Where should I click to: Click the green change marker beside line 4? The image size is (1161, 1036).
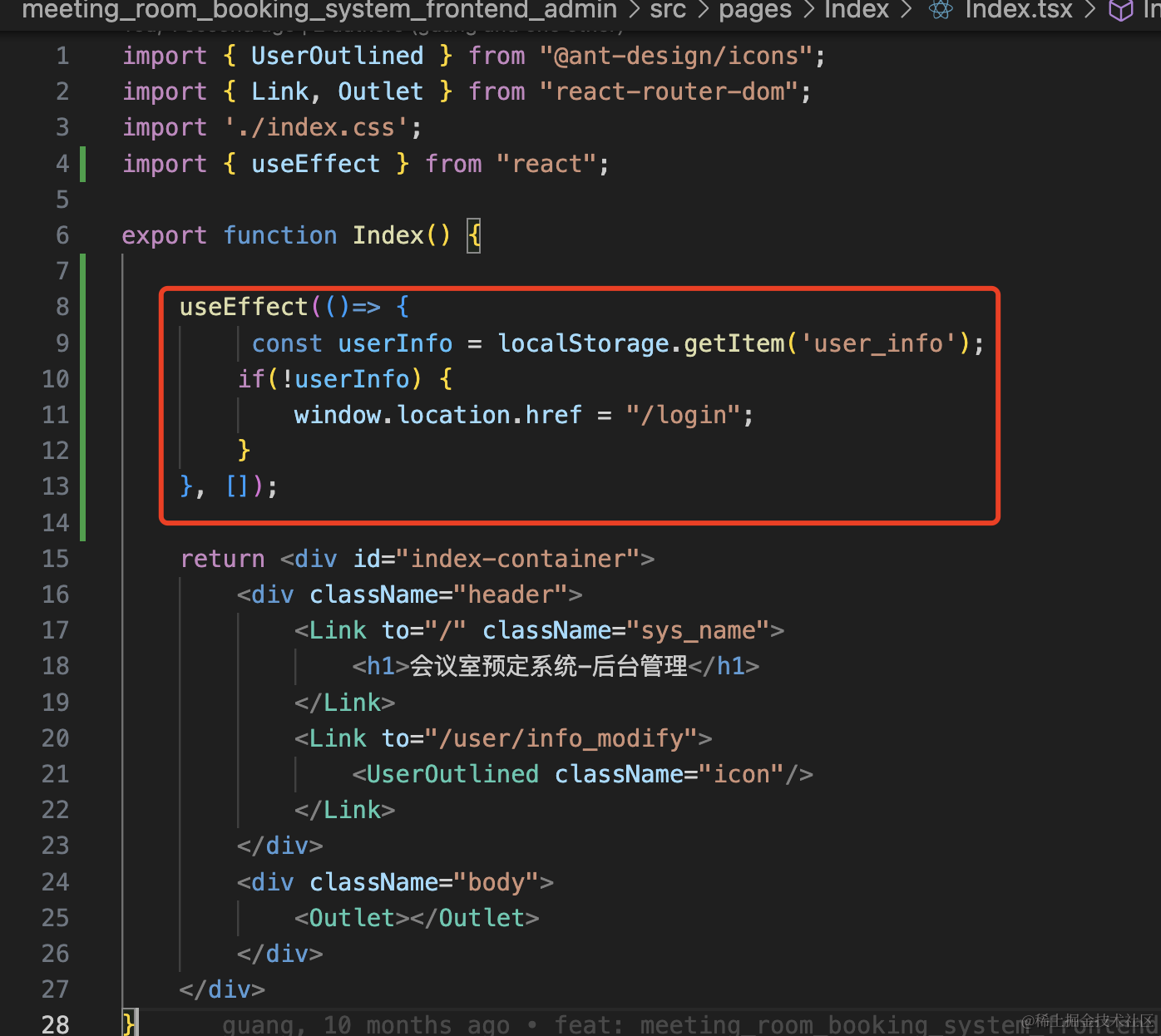(x=82, y=164)
